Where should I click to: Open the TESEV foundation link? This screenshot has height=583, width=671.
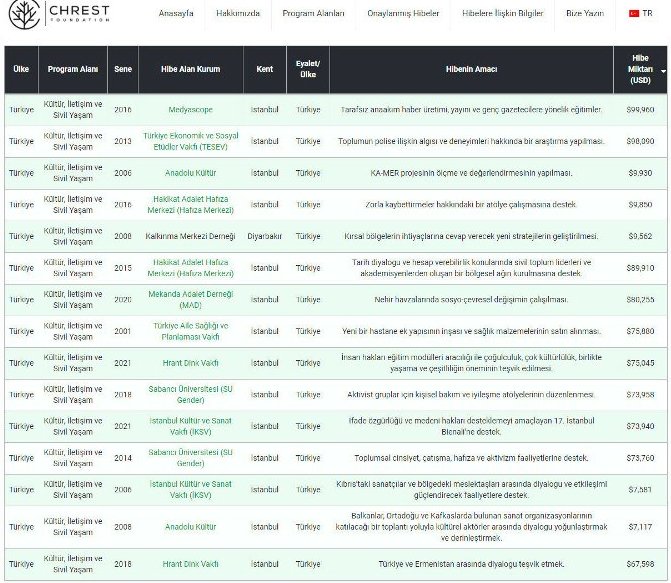190,141
